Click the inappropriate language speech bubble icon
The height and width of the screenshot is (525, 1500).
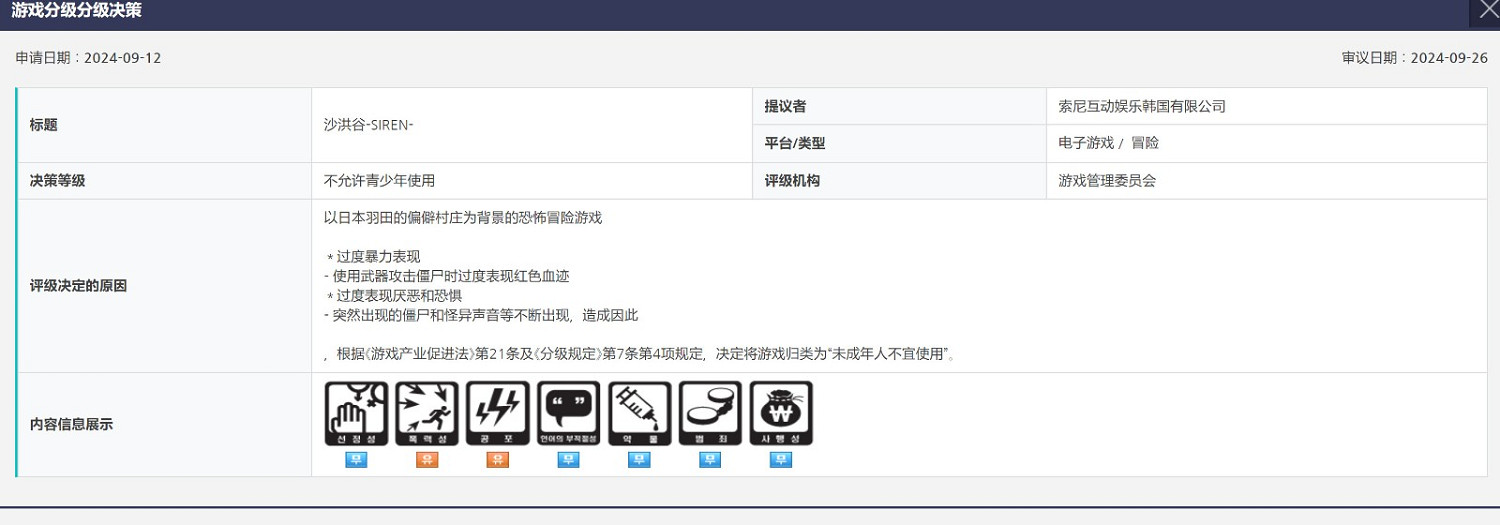tap(568, 413)
